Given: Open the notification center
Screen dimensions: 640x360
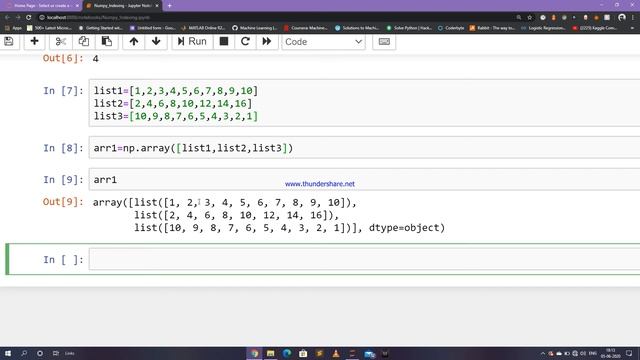Looking at the screenshot, I should (x=629, y=353).
